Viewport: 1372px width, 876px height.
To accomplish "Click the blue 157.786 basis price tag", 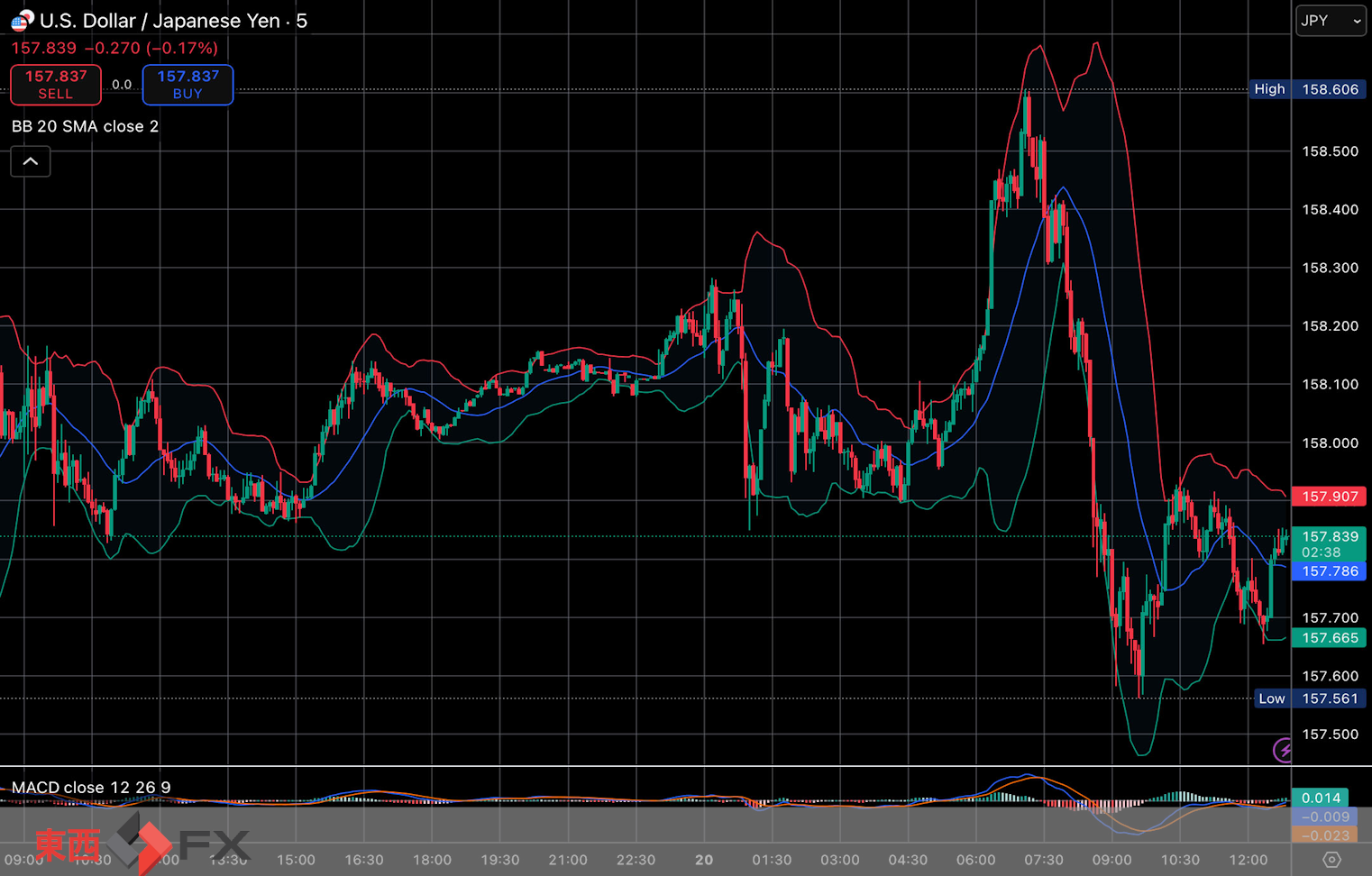I will pyautogui.click(x=1329, y=571).
